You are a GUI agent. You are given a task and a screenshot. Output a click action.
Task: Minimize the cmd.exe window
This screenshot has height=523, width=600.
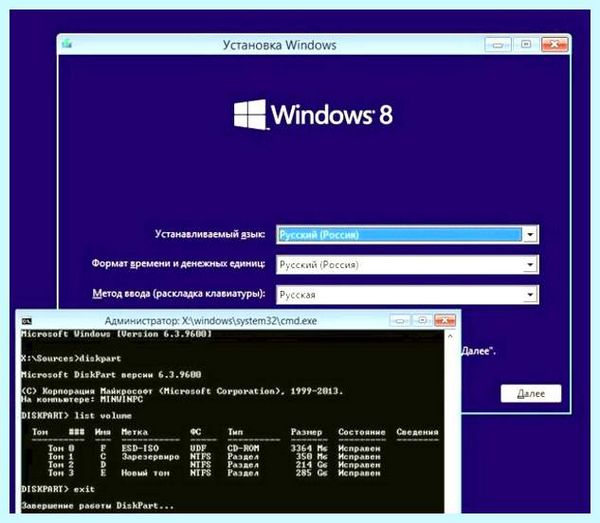coord(400,321)
